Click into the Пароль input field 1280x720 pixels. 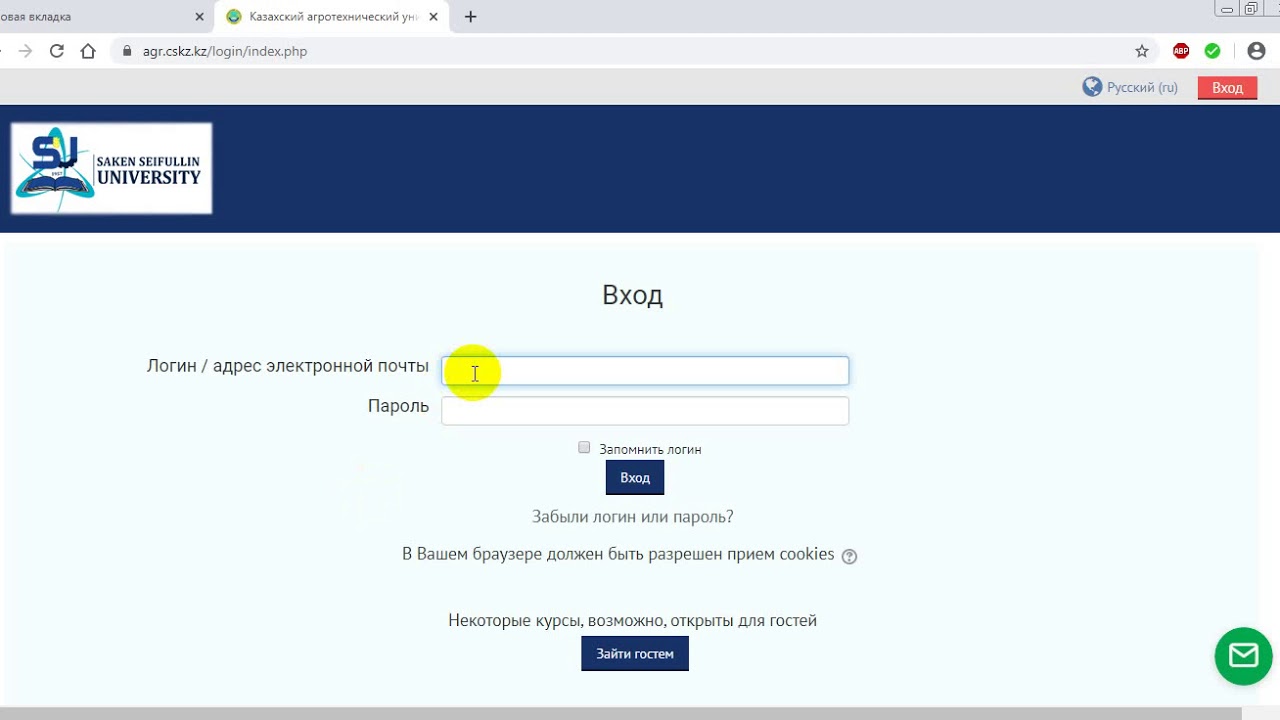(645, 411)
